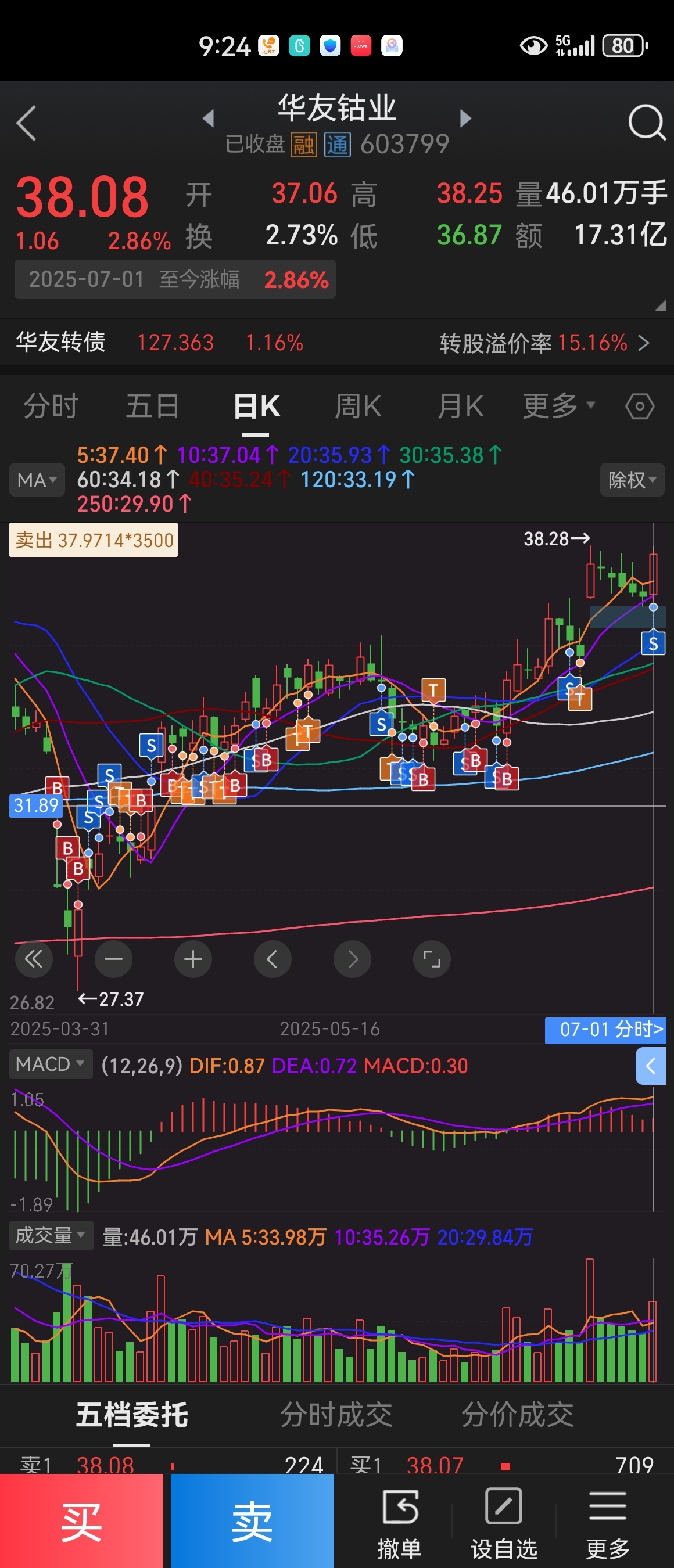Tap stock code 603799
Viewport: 674px width, 1568px height.
pos(404,145)
